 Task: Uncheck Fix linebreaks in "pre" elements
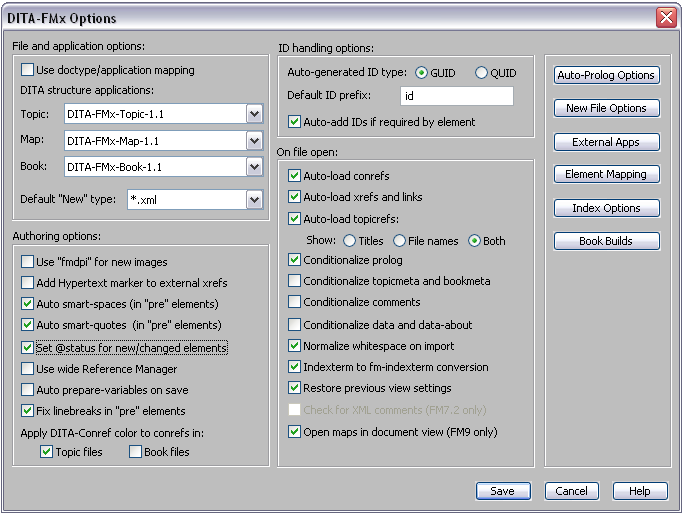[27, 410]
